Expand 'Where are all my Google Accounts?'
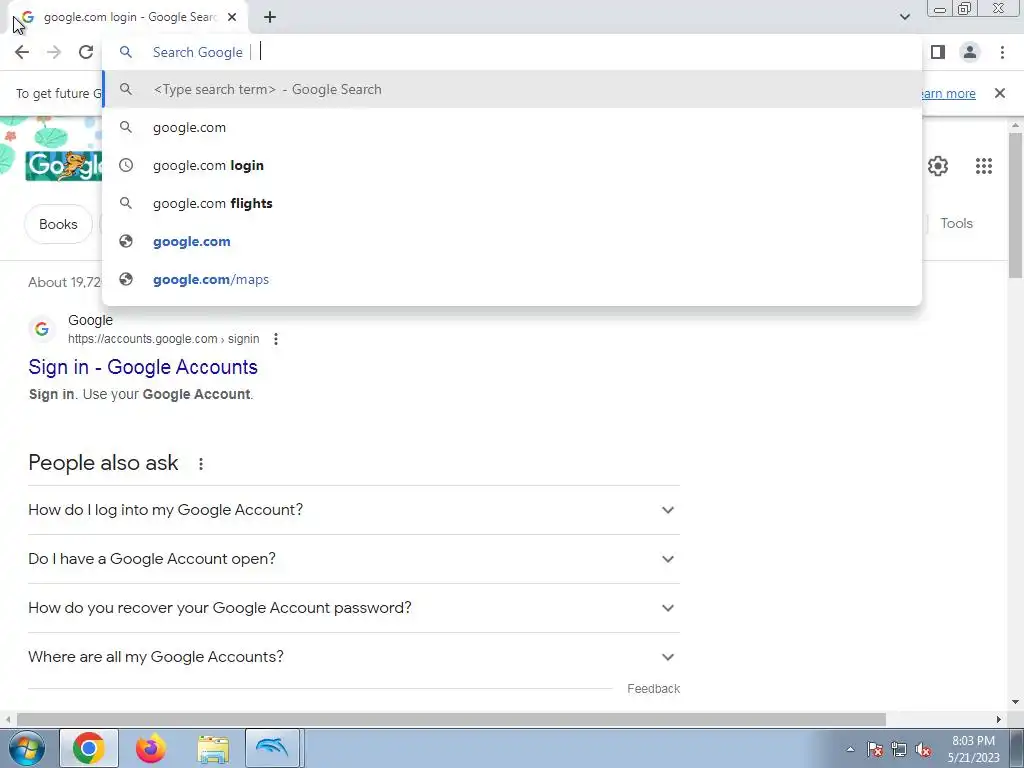Viewport: 1024px width, 768px height. tap(353, 657)
